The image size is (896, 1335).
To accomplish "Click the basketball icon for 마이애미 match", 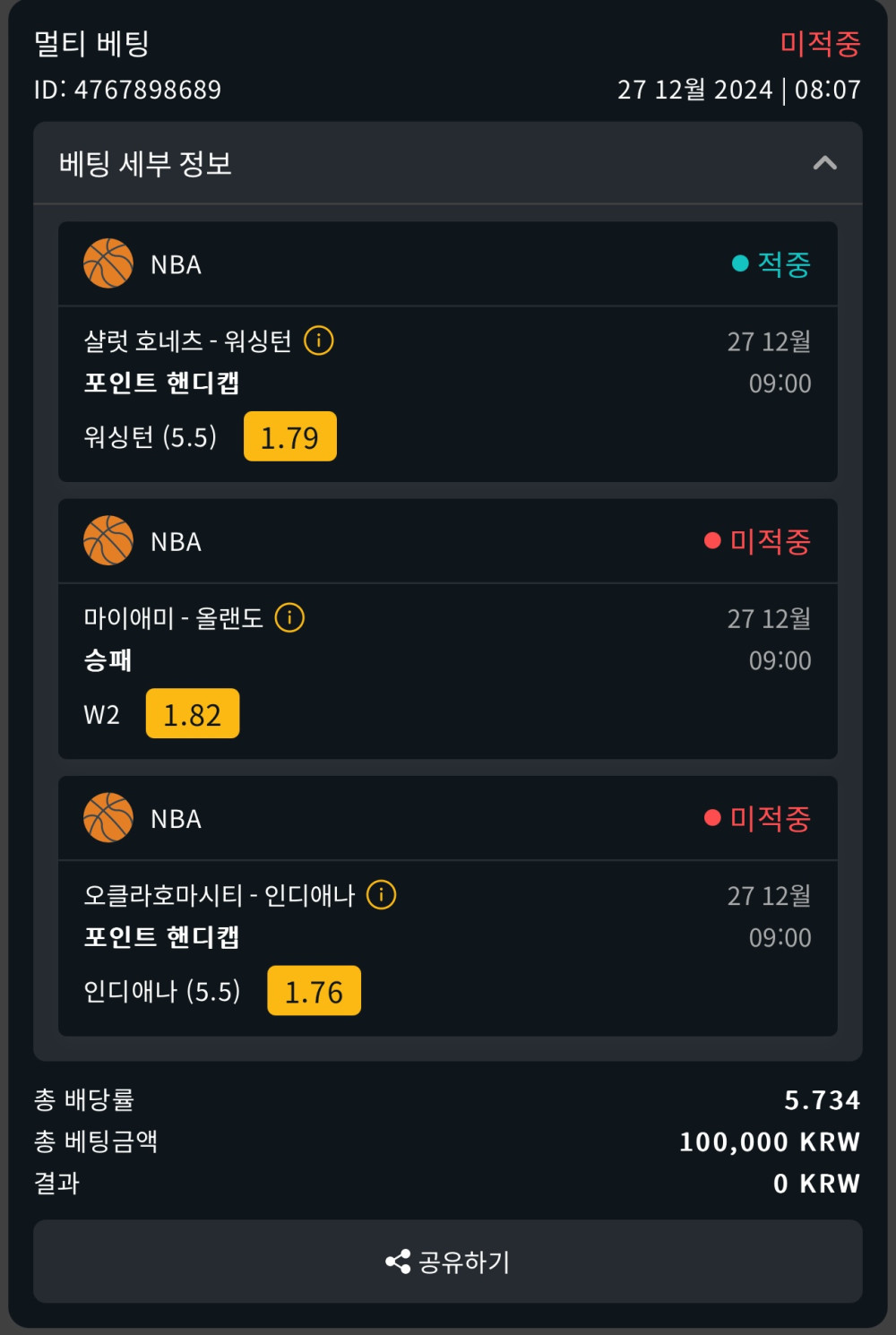I will click(108, 540).
